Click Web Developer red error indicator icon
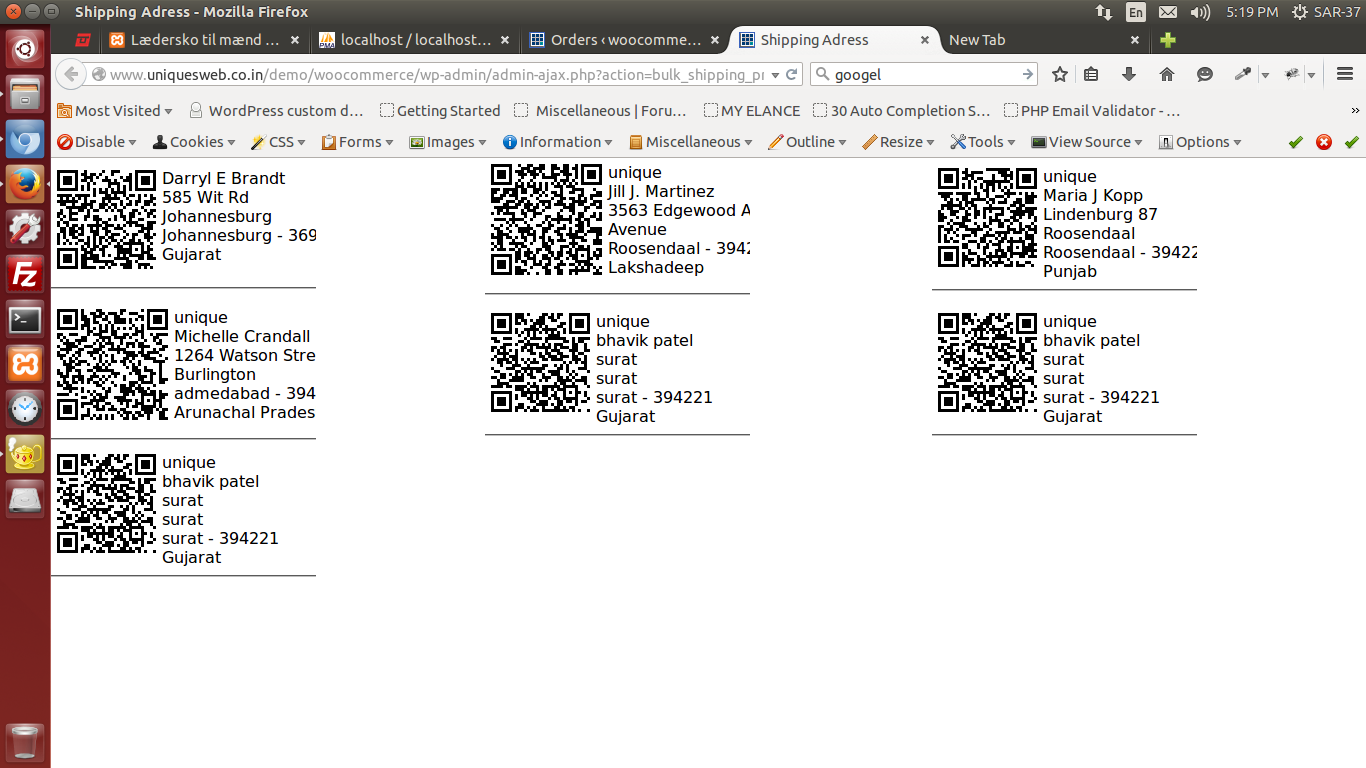Image resolution: width=1366 pixels, height=768 pixels. [1324, 142]
